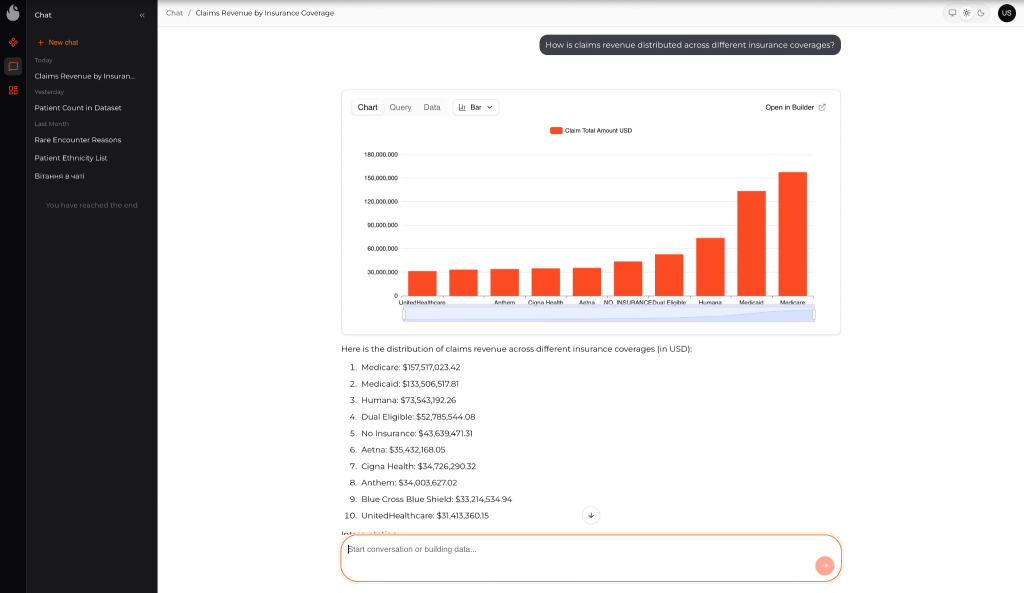The width and height of the screenshot is (1024, 593).
Task: Switch to dark theme with moon icon
Action: pyautogui.click(x=981, y=13)
